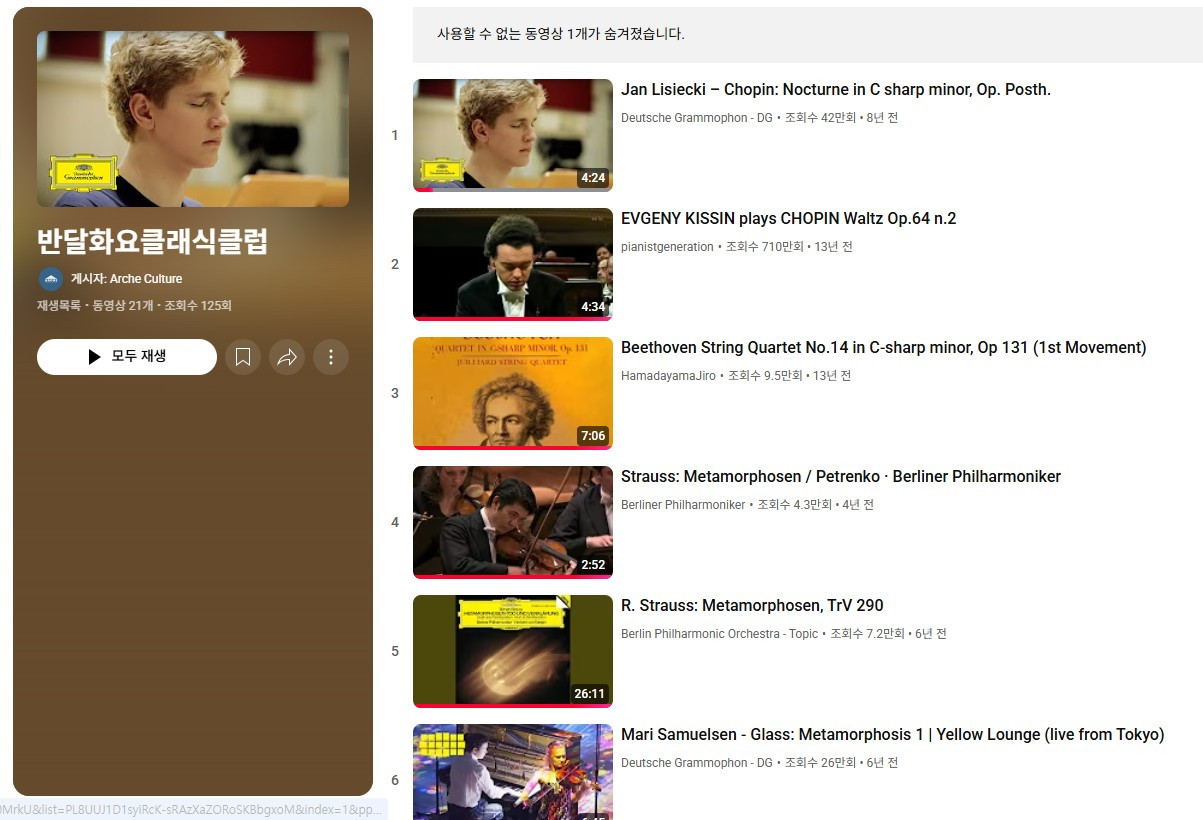
Task: Open title R. Strauss: Metamorphosen, TrV 290
Action: [x=752, y=606]
